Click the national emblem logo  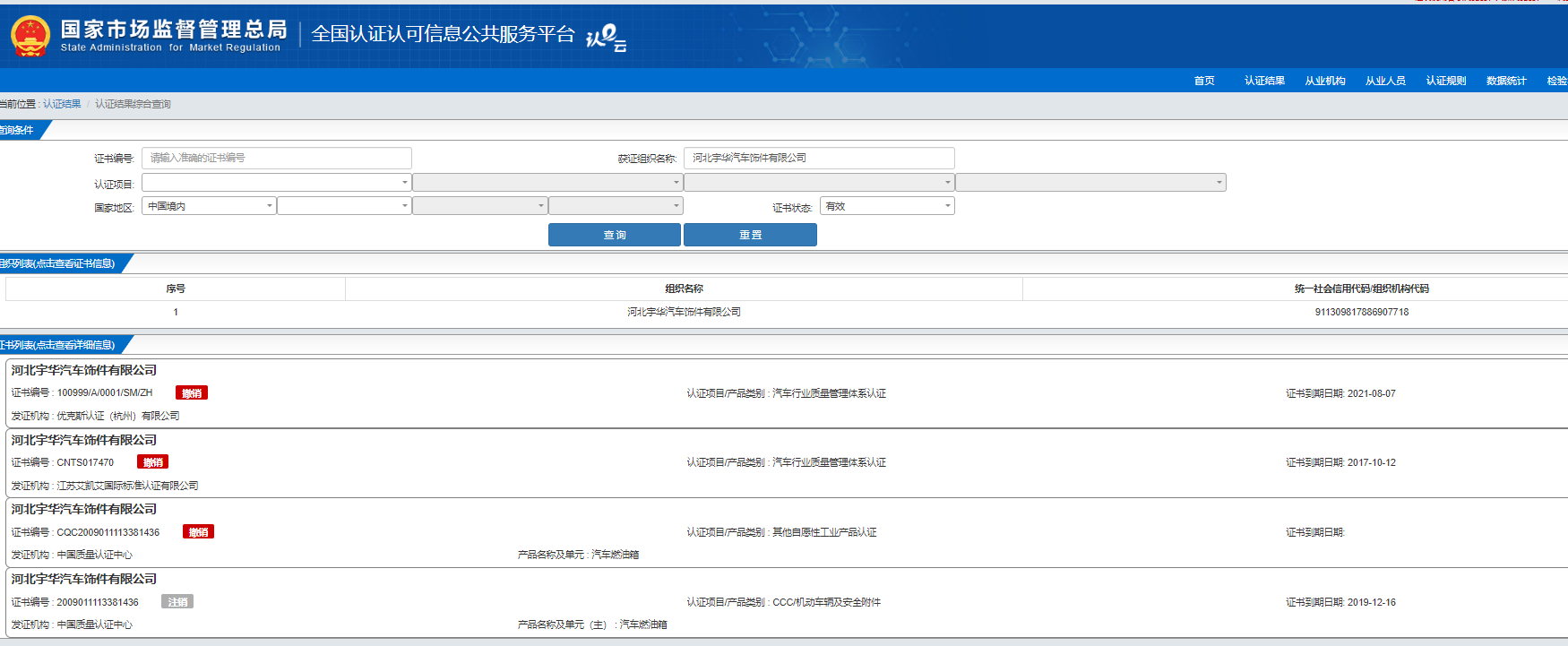[30, 36]
